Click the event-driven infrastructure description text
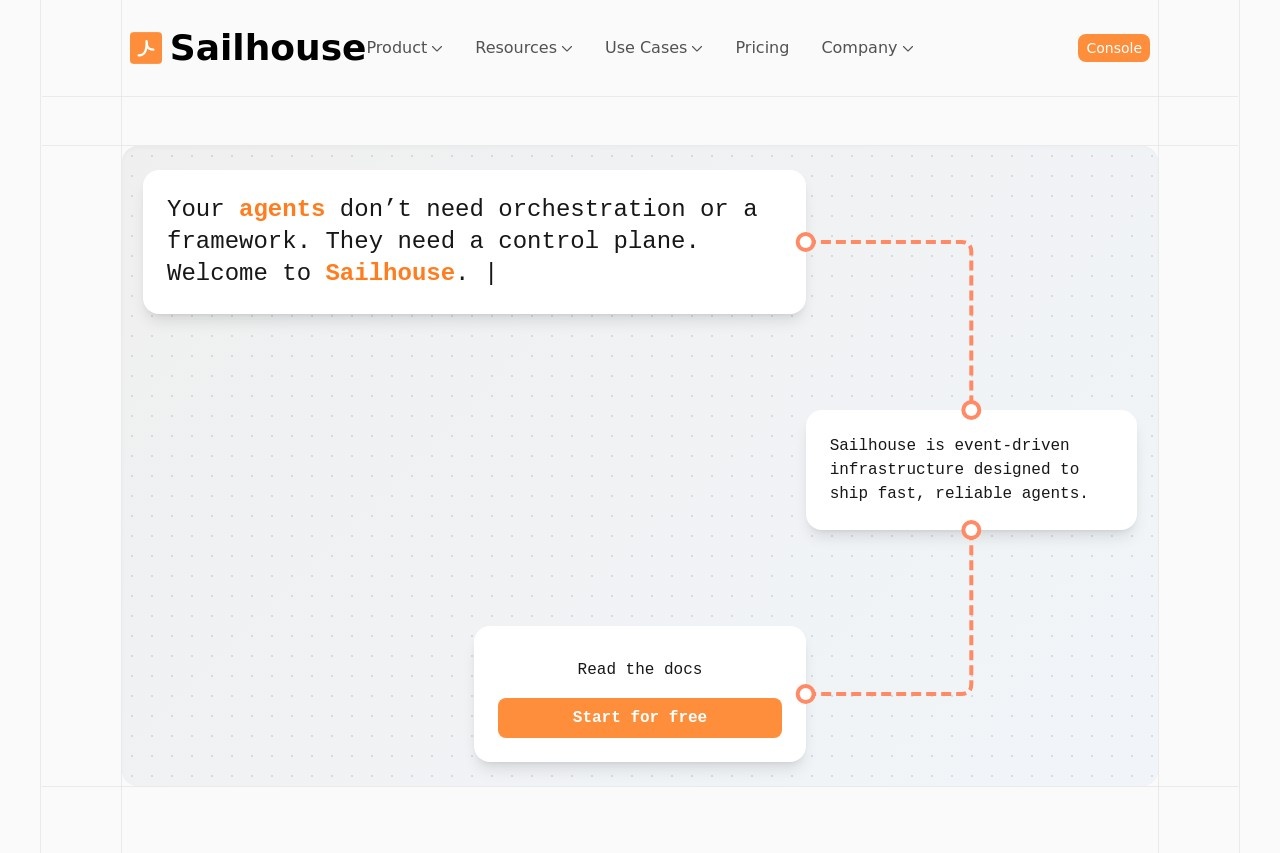Image resolution: width=1280 pixels, height=853 pixels. pyautogui.click(x=959, y=470)
